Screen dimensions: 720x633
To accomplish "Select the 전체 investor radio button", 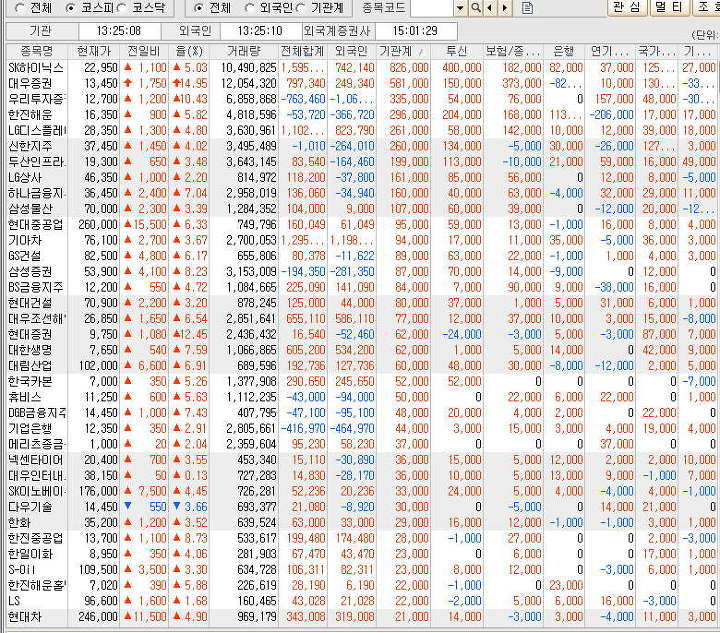I will tap(198, 8).
